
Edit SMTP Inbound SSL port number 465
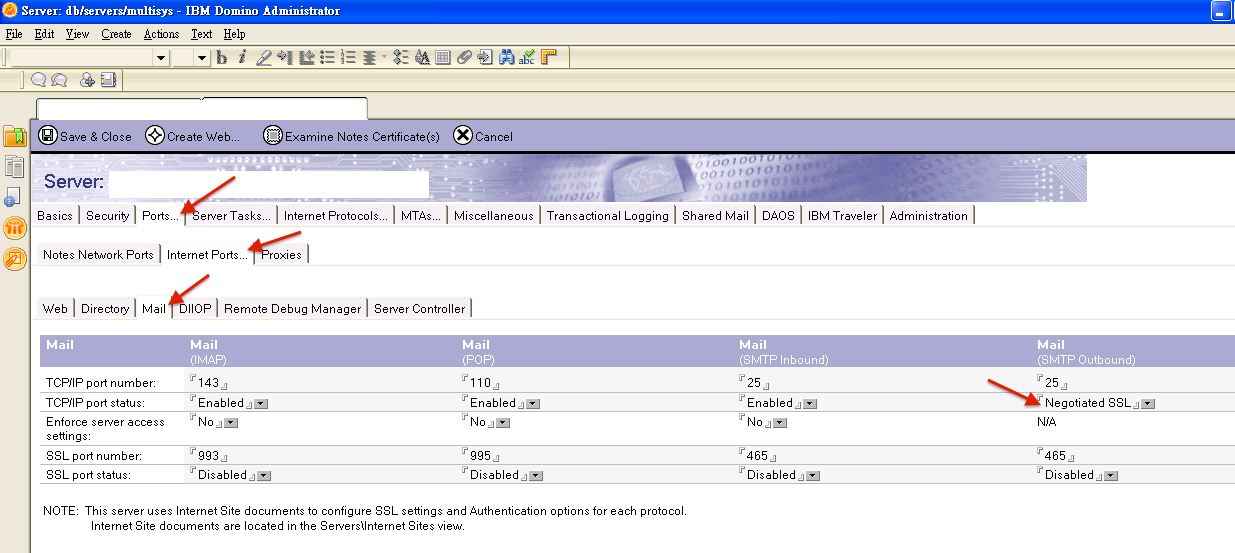tap(758, 456)
